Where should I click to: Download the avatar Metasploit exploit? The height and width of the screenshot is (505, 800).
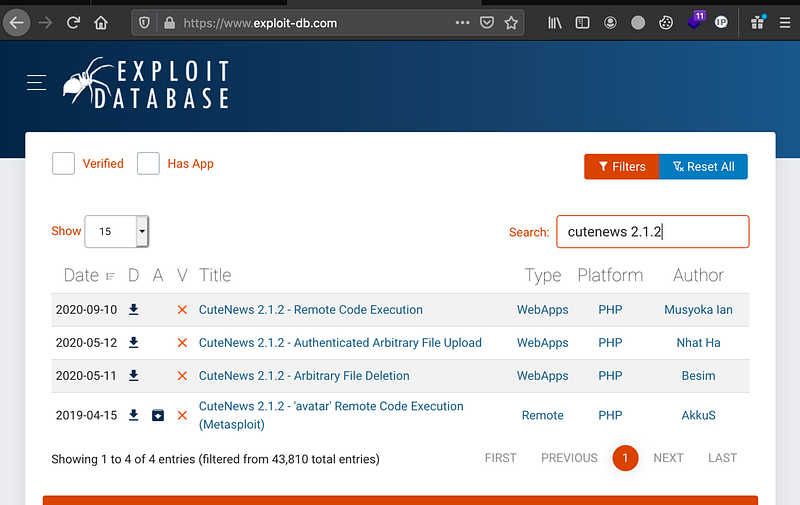(x=134, y=415)
